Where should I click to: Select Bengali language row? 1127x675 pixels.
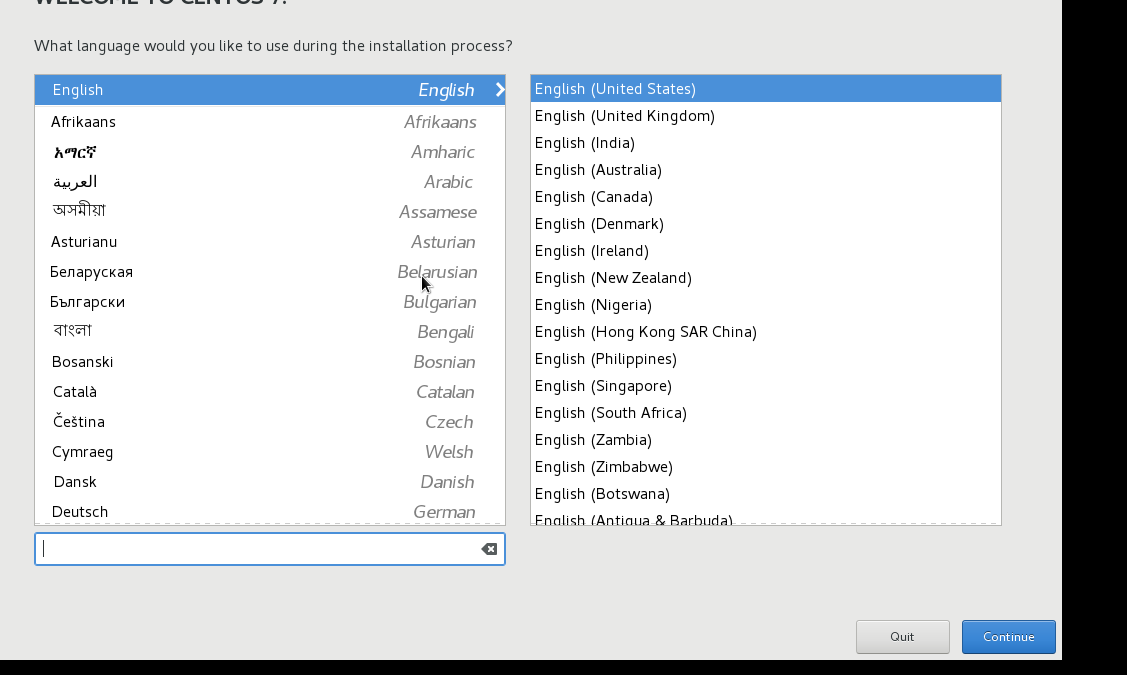(x=270, y=331)
